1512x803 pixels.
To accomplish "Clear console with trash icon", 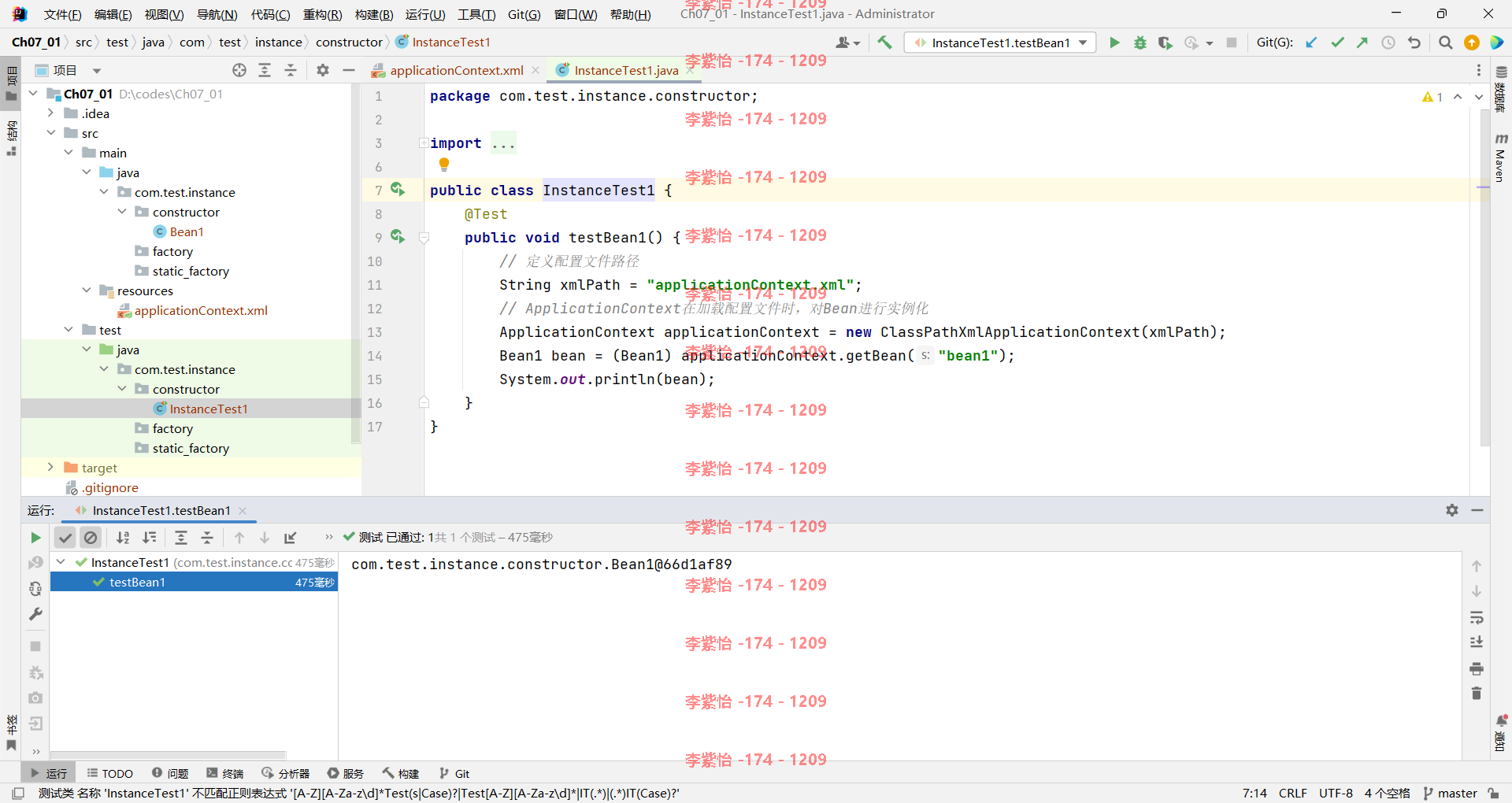I will click(x=1477, y=694).
